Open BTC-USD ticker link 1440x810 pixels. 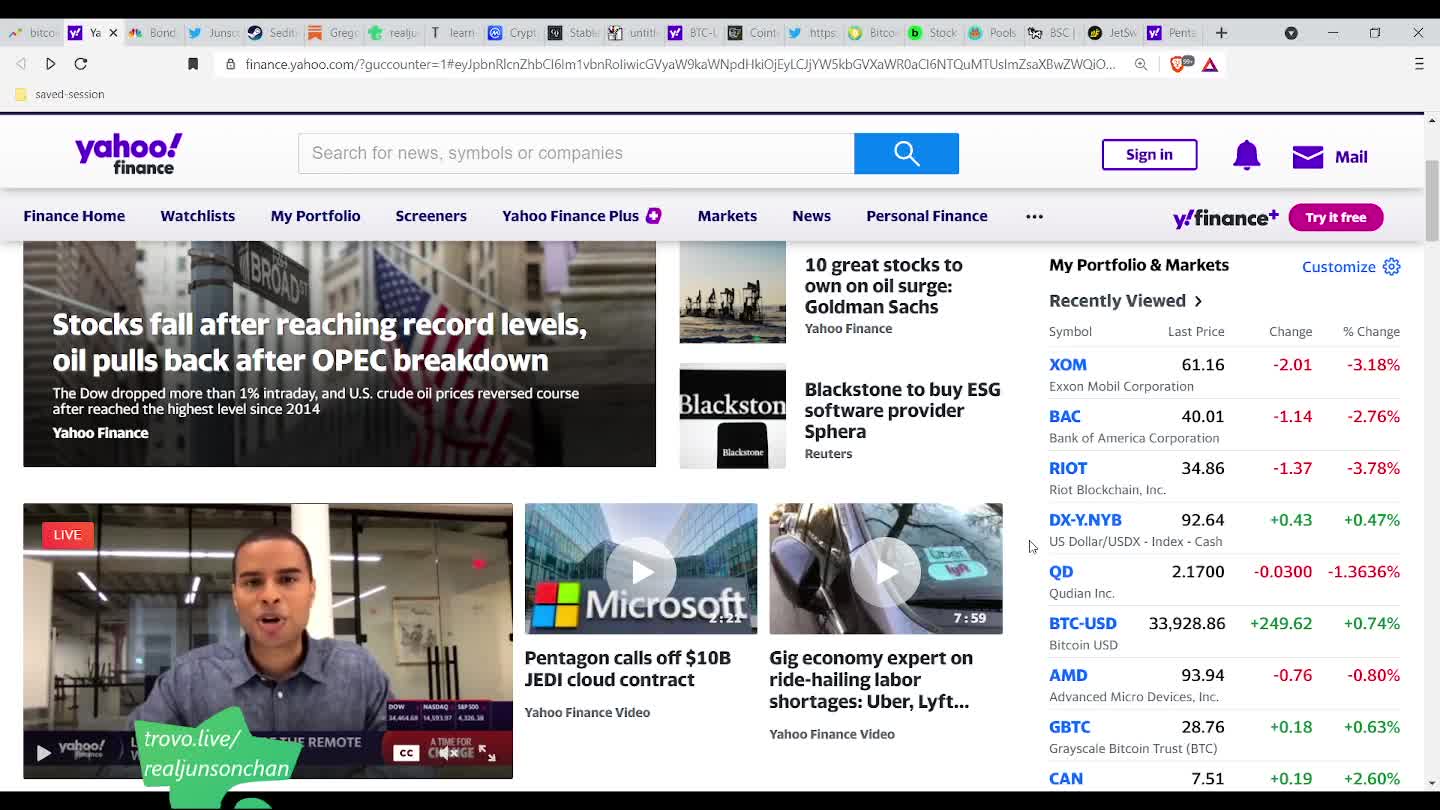click(1082, 624)
